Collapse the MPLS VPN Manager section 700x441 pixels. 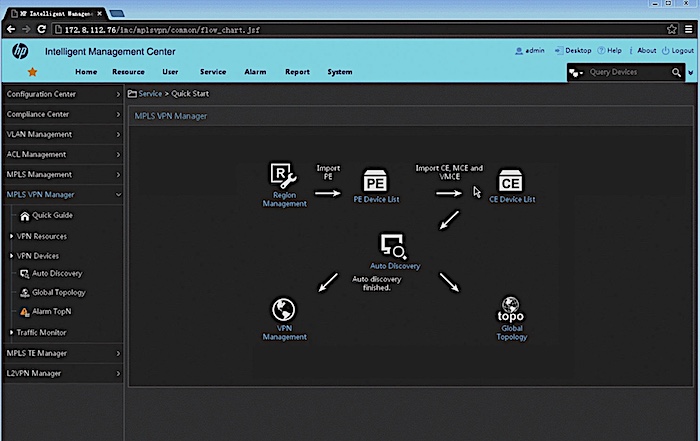[x=62, y=195]
